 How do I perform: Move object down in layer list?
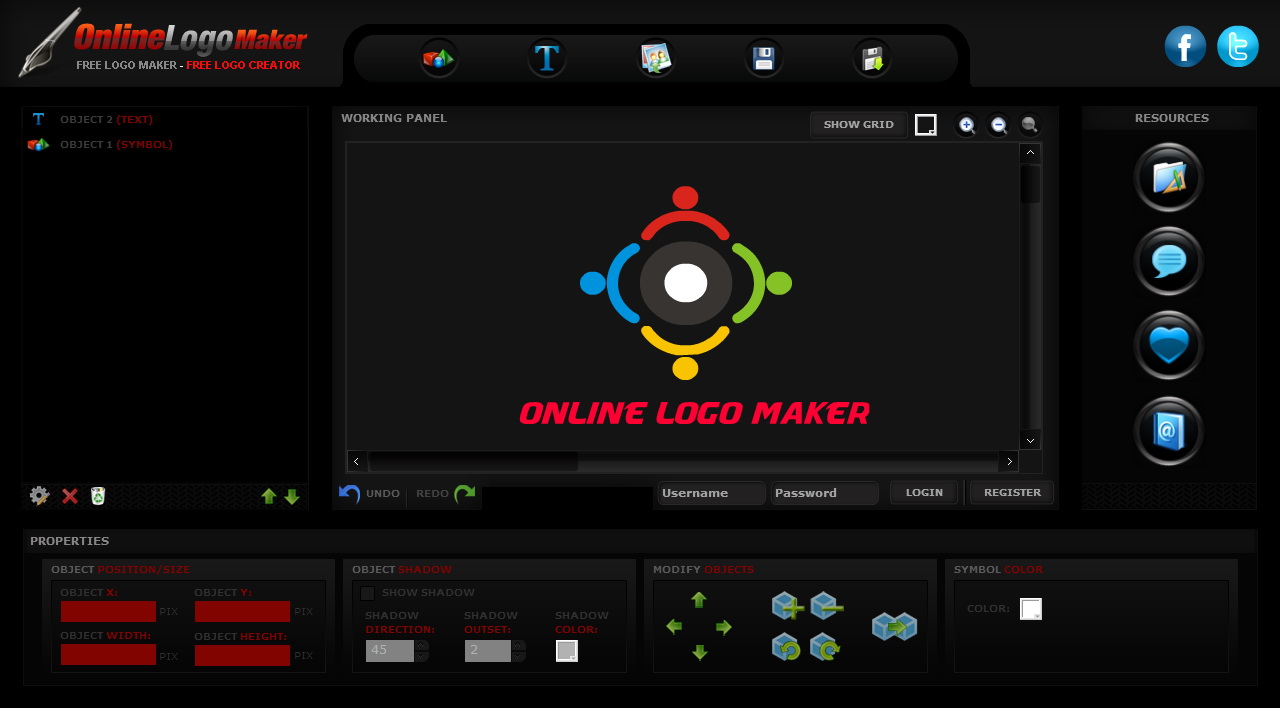[x=292, y=496]
